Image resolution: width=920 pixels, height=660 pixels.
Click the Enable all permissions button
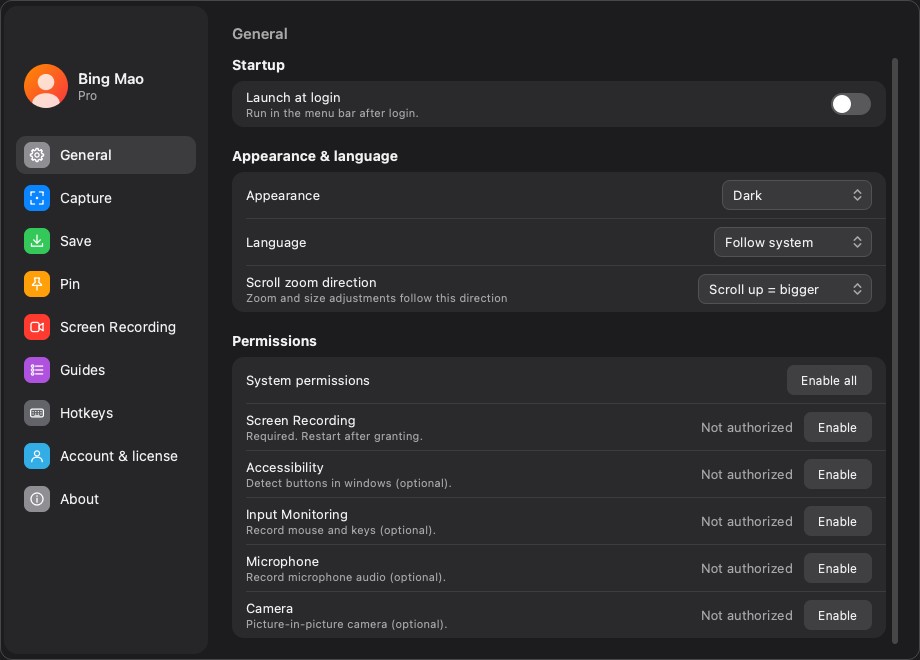tap(828, 381)
